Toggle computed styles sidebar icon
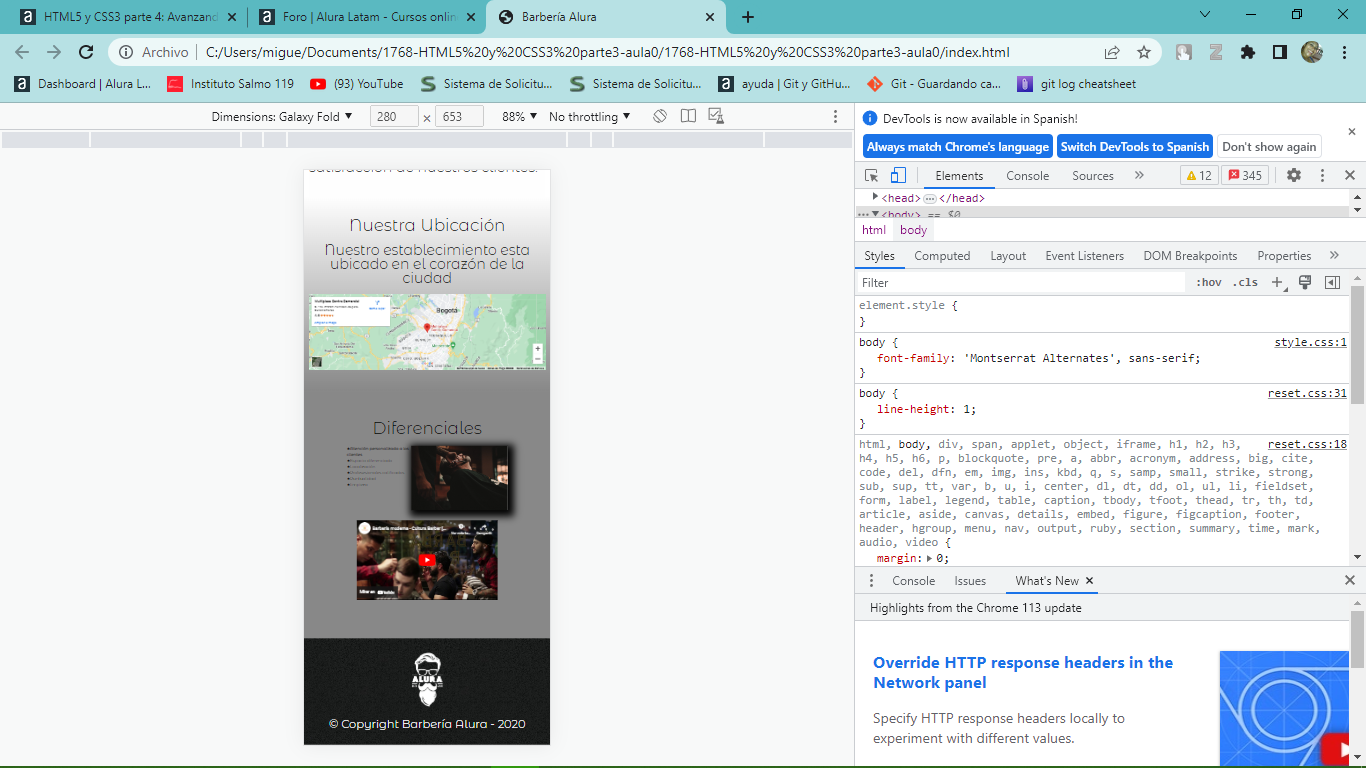The height and width of the screenshot is (768, 1366). [x=1332, y=283]
